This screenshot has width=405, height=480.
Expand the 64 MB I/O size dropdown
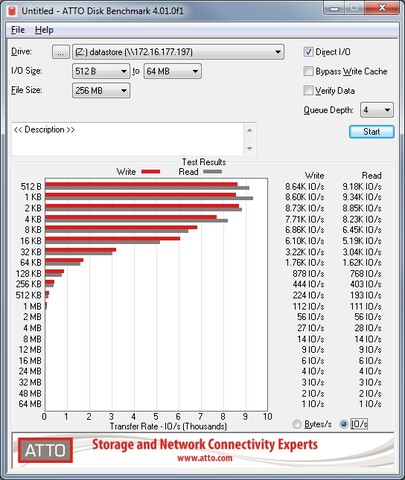coord(172,71)
